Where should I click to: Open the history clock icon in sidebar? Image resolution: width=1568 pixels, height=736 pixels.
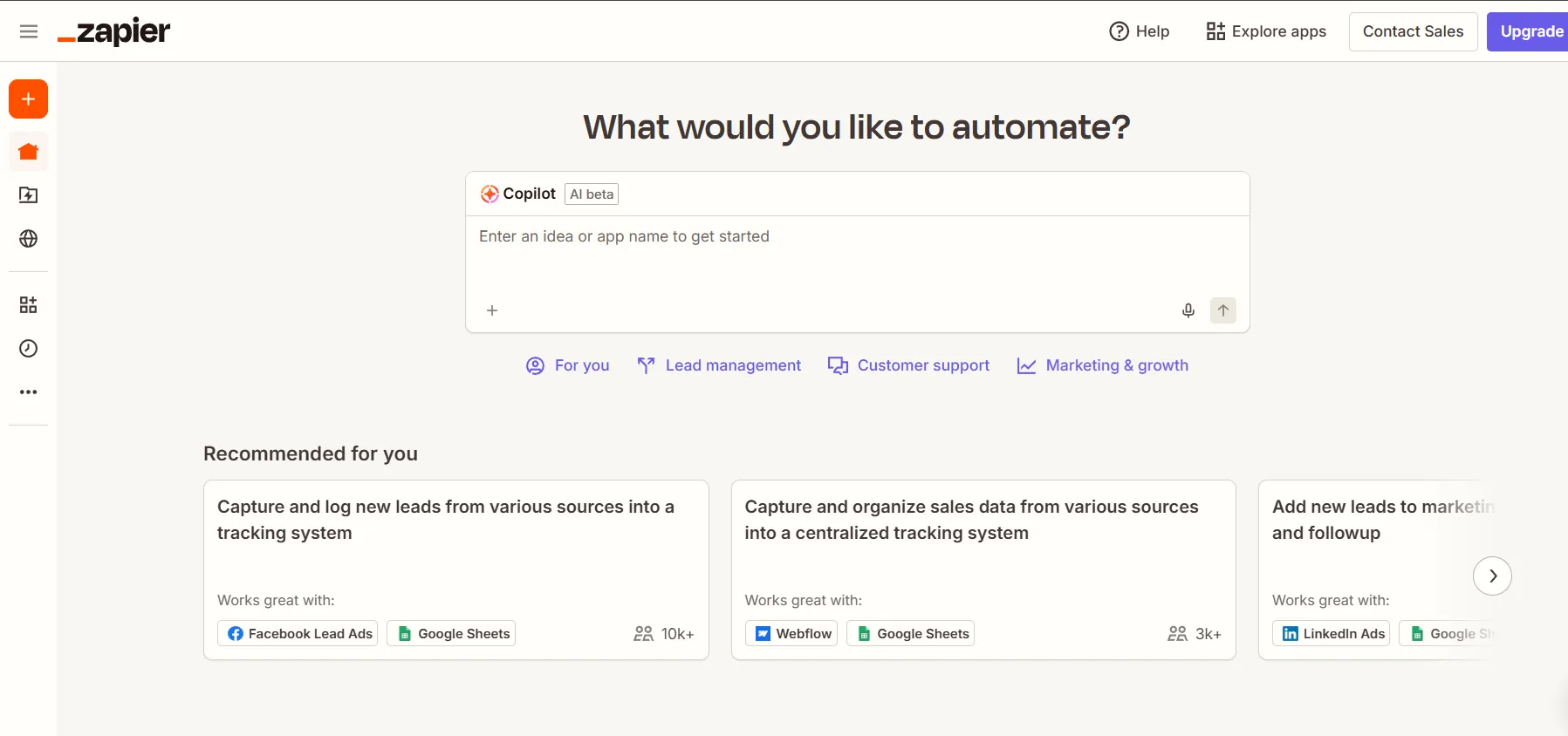[x=28, y=349]
